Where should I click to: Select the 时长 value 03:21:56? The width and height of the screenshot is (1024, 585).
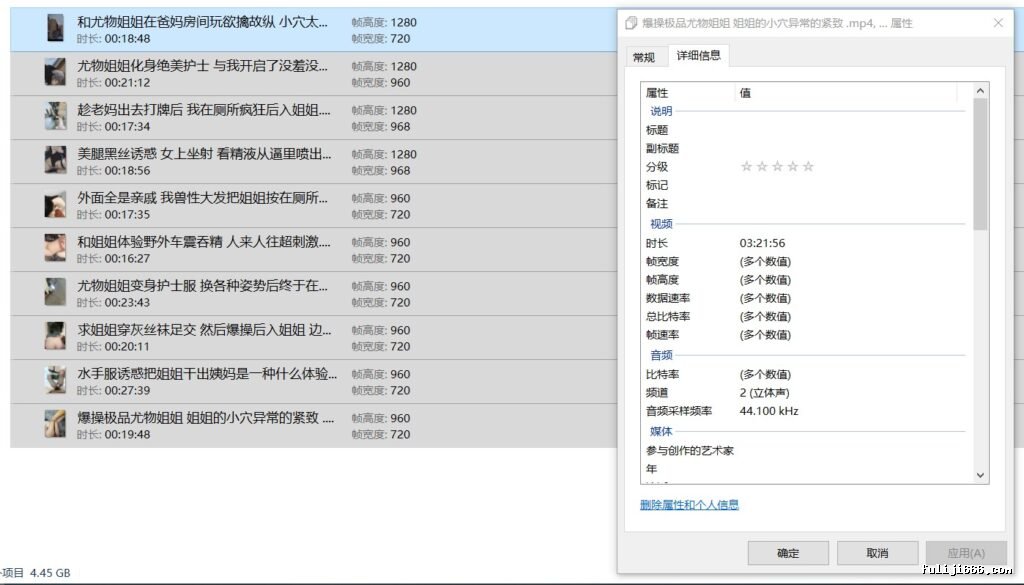(762, 243)
